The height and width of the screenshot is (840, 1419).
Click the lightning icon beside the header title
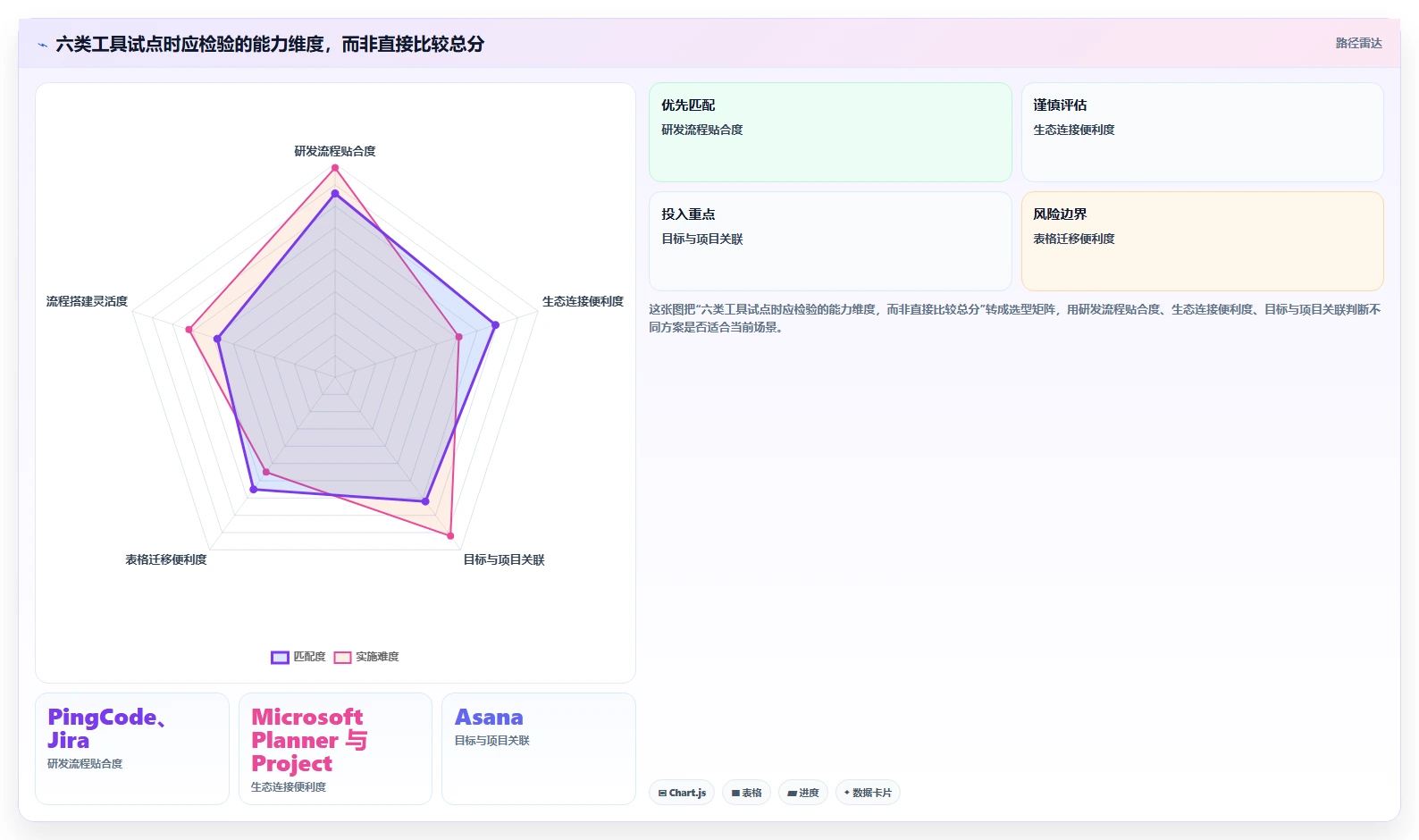[42, 45]
